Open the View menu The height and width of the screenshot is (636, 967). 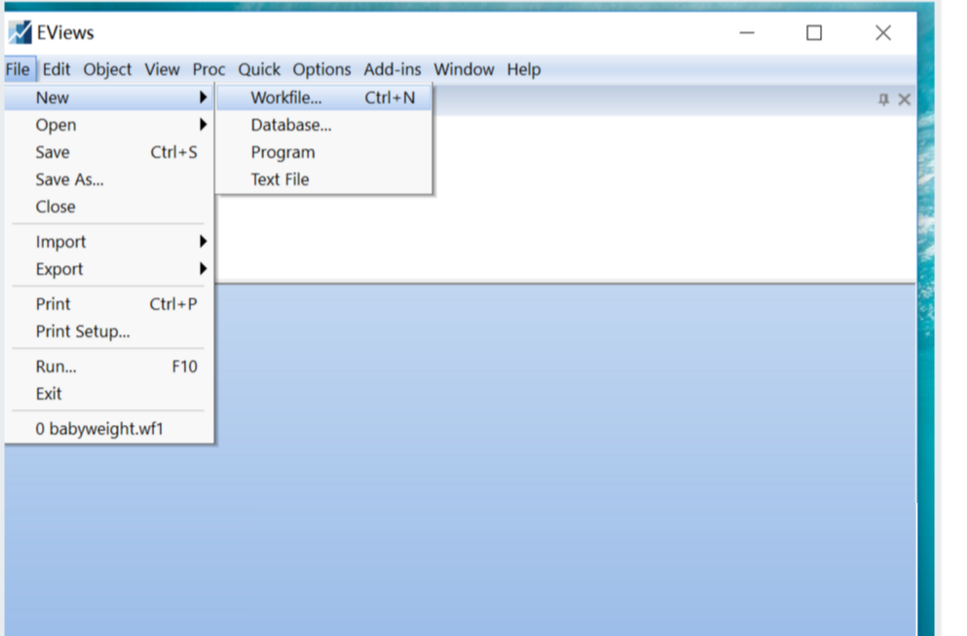[162, 69]
